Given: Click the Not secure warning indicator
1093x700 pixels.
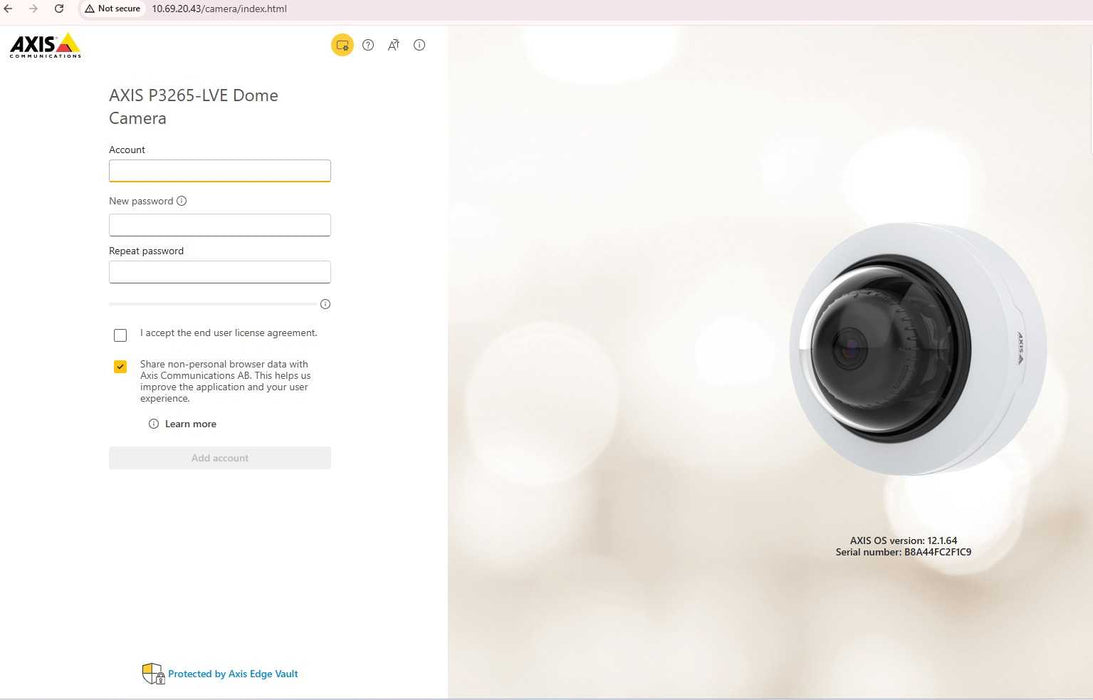Looking at the screenshot, I should (x=112, y=9).
